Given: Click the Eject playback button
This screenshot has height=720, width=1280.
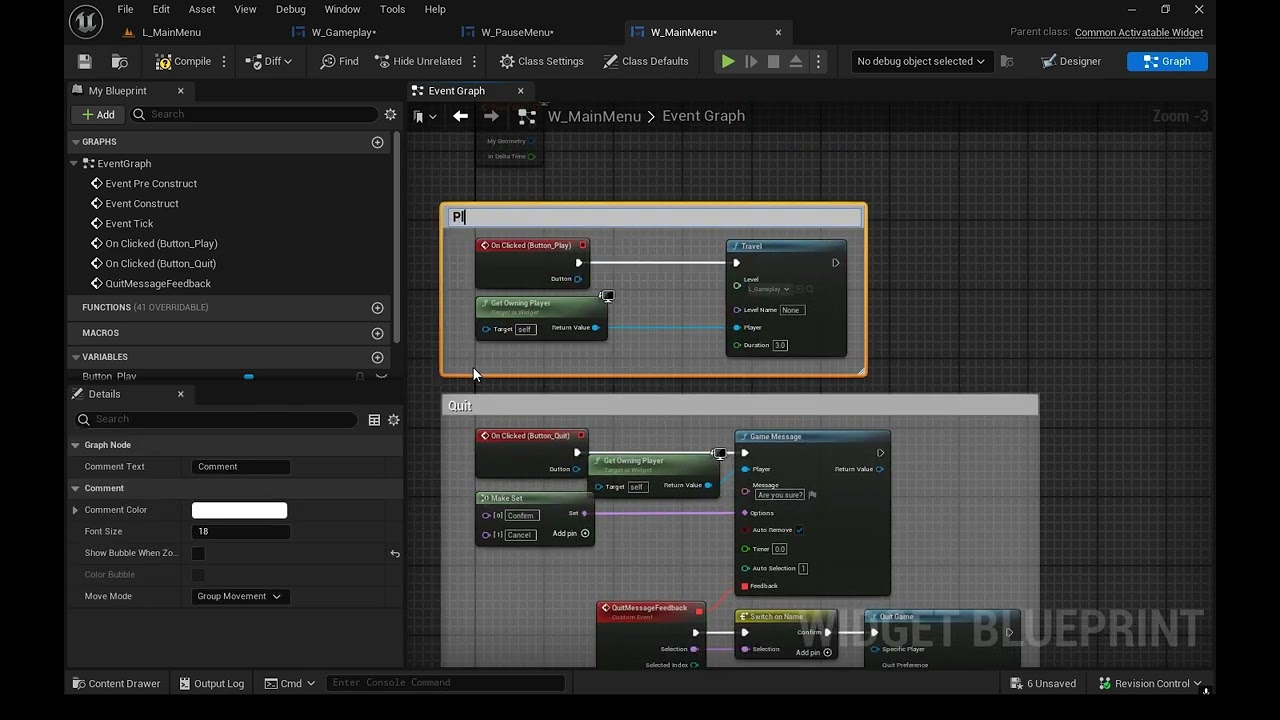Looking at the screenshot, I should coord(796,61).
